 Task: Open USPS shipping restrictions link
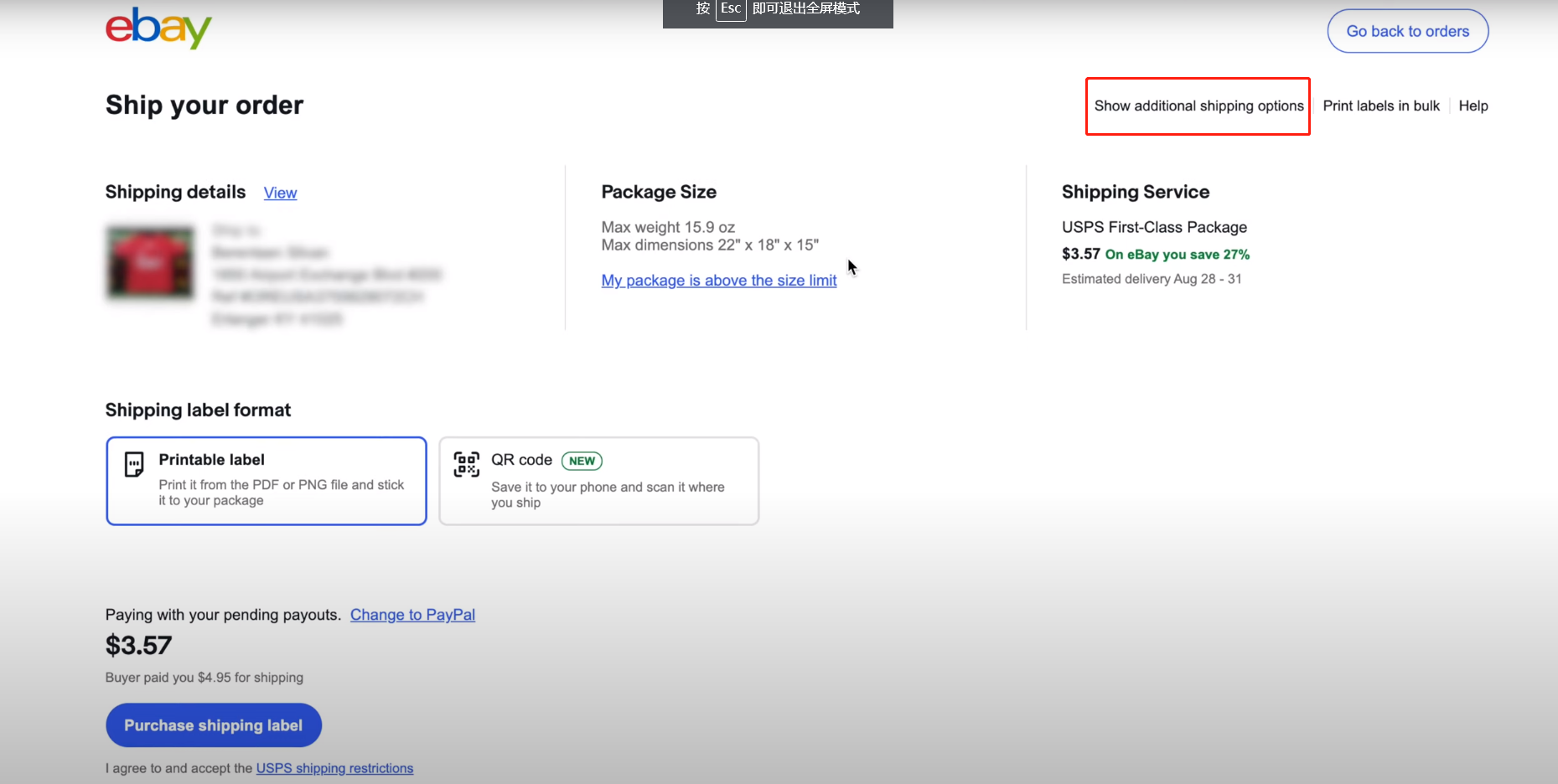pyautogui.click(x=334, y=768)
